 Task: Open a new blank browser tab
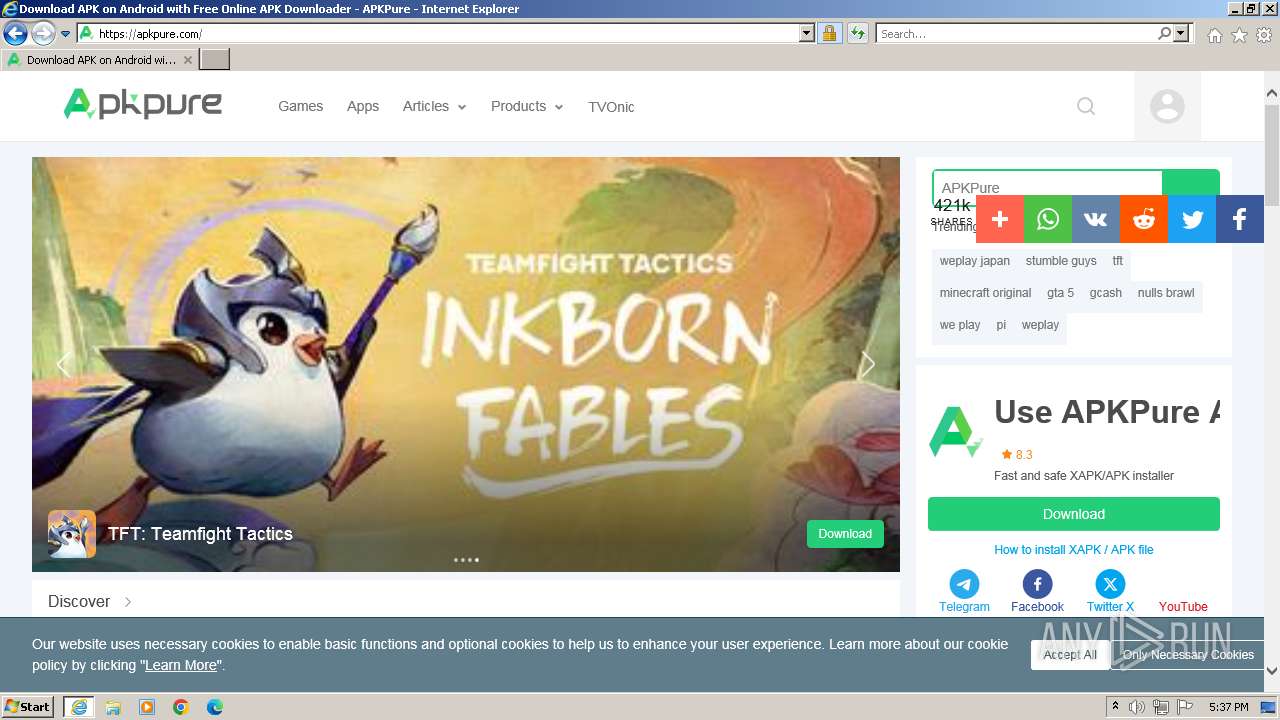(215, 60)
